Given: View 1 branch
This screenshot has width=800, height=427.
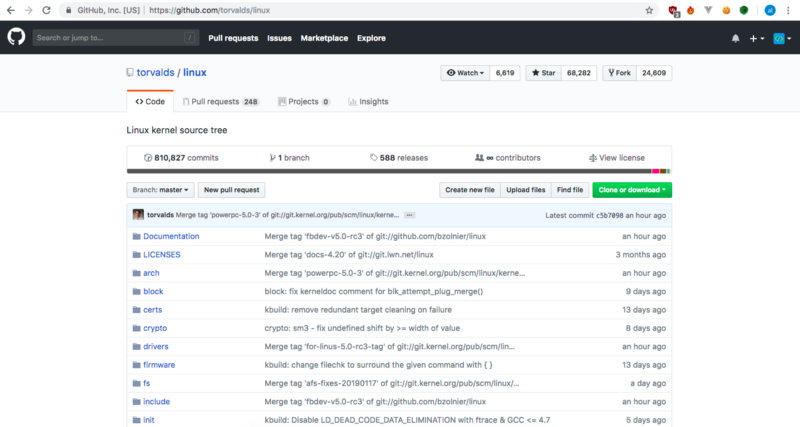Looking at the screenshot, I should point(289,158).
